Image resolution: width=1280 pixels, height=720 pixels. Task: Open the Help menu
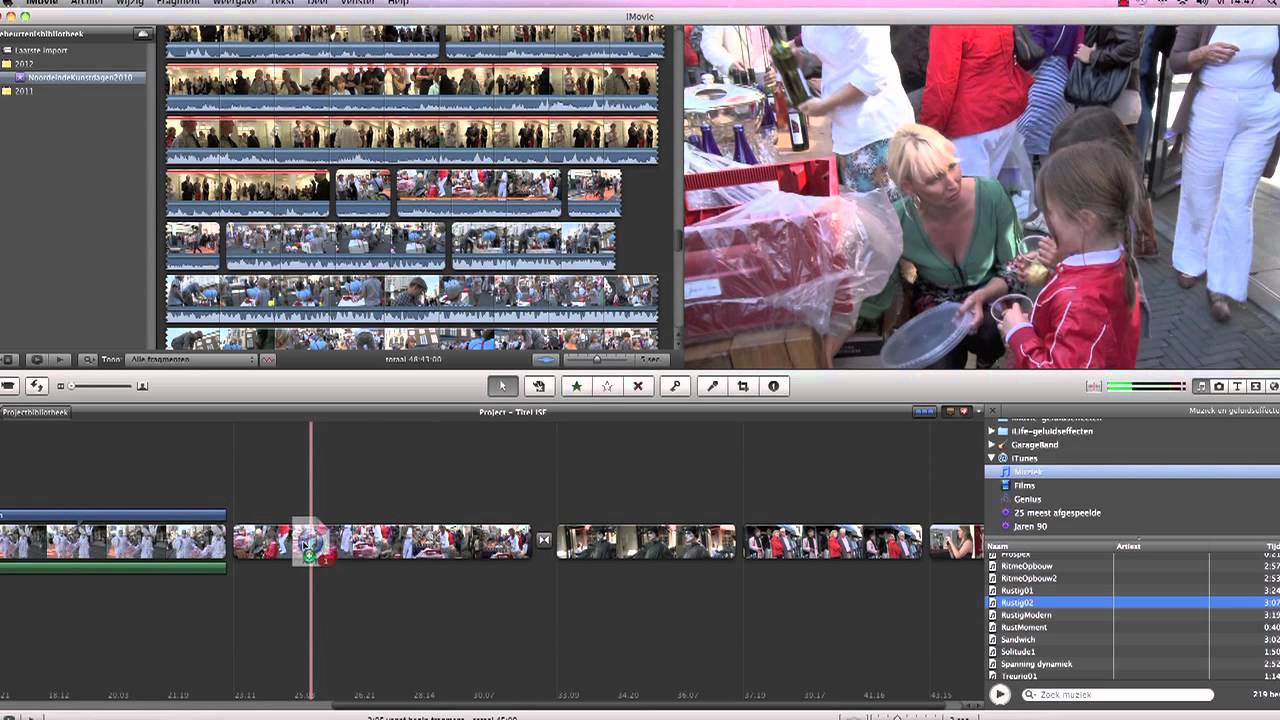pos(398,3)
